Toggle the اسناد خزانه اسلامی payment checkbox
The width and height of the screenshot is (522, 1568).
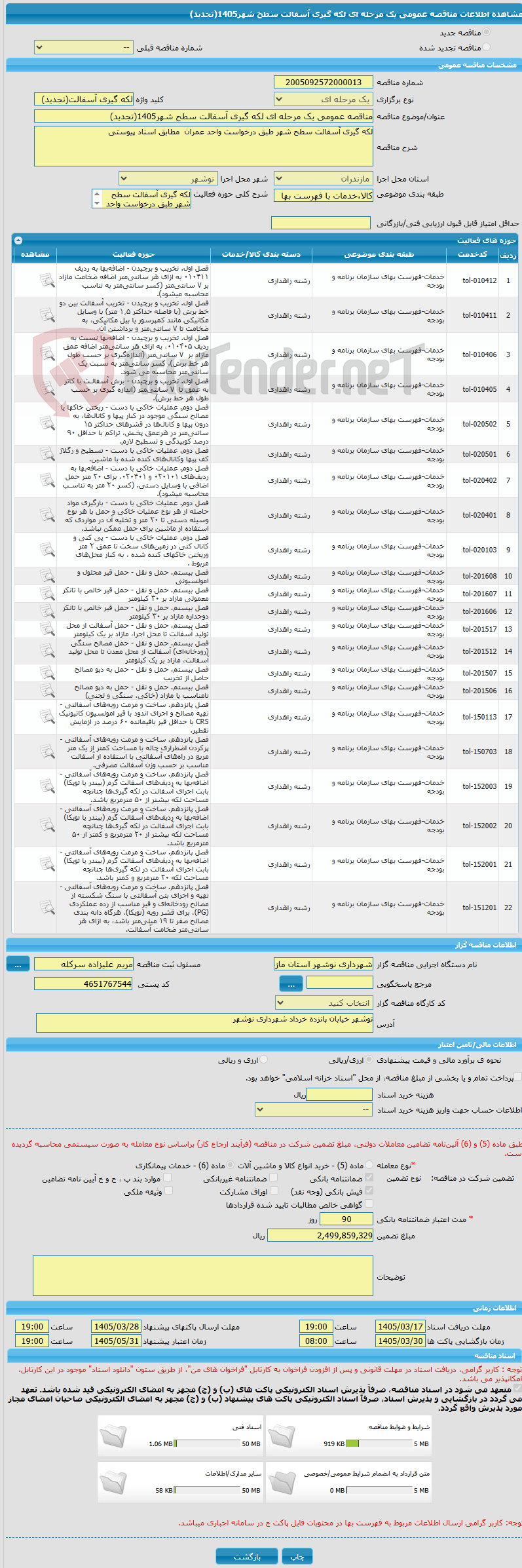[x=517, y=1077]
